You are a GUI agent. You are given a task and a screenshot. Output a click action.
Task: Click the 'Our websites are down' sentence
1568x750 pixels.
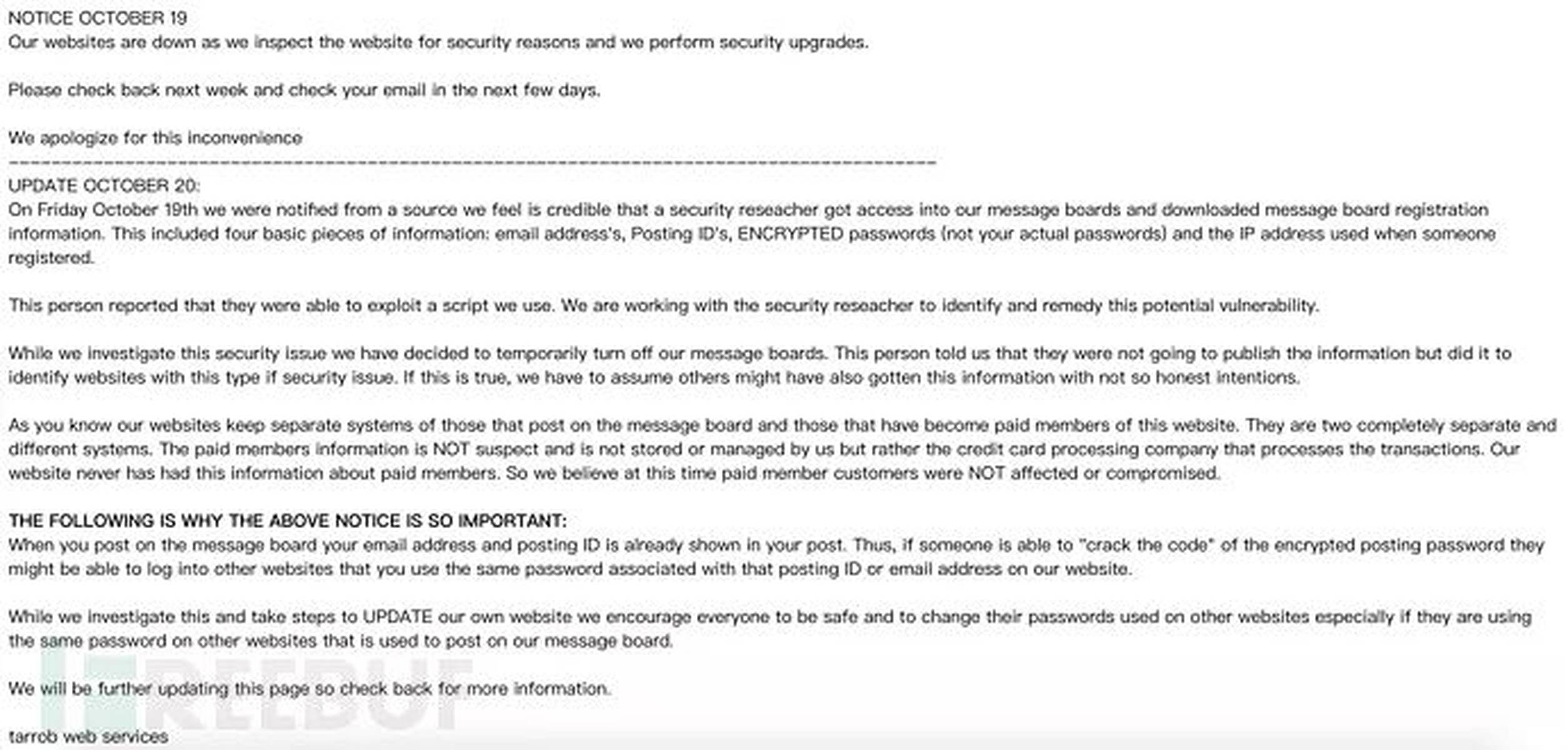437,42
